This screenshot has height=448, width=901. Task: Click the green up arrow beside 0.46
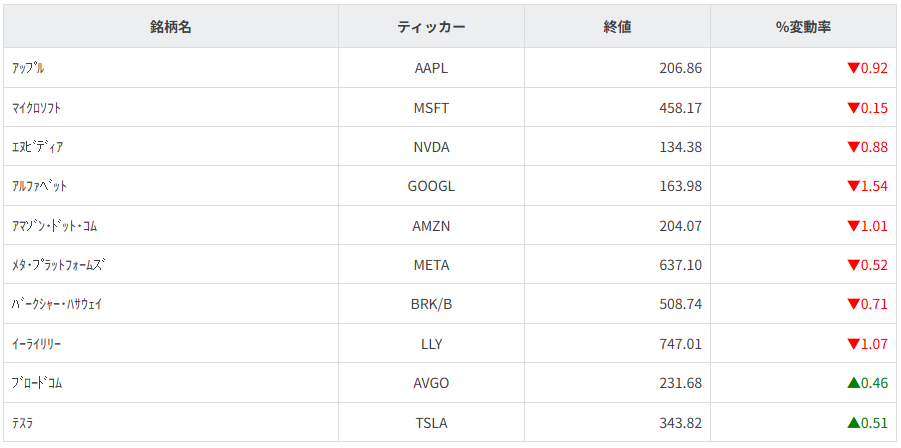coord(853,383)
